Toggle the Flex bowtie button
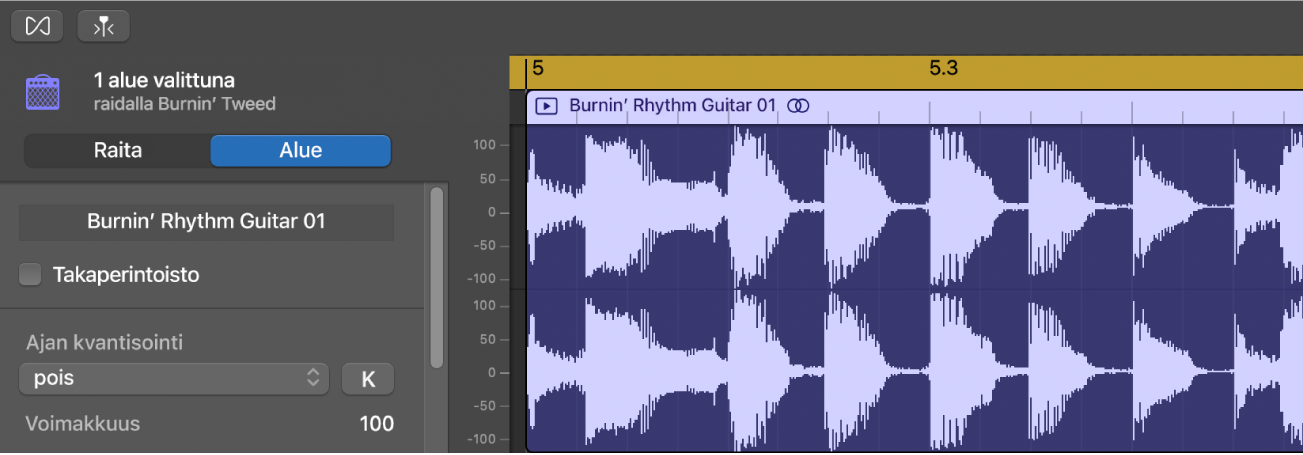Screen dimensions: 1303x455 click(x=37, y=26)
